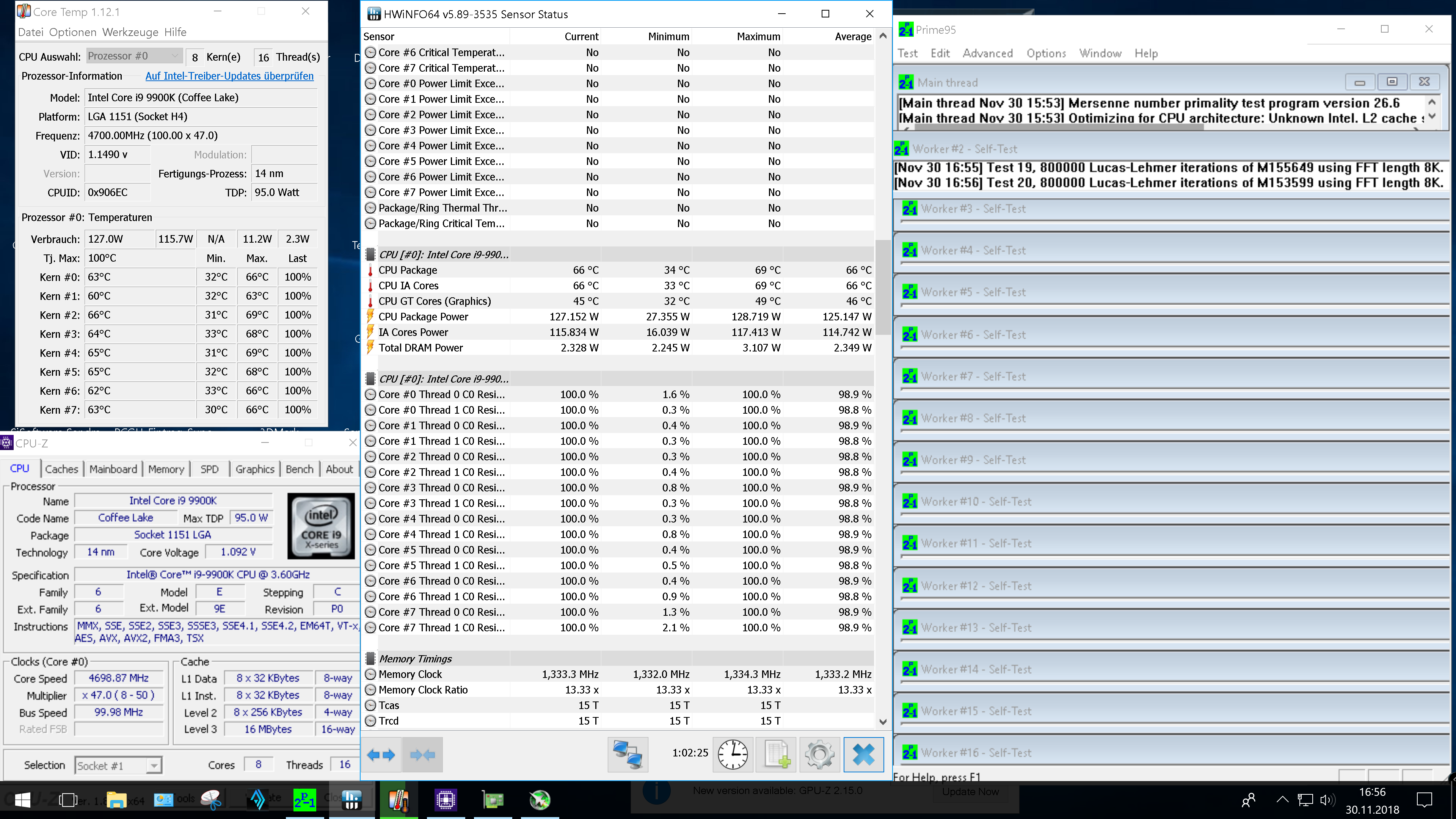This screenshot has height=819, width=1456.
Task: Select the Total DRAM Power sensor row
Action: click(618, 348)
